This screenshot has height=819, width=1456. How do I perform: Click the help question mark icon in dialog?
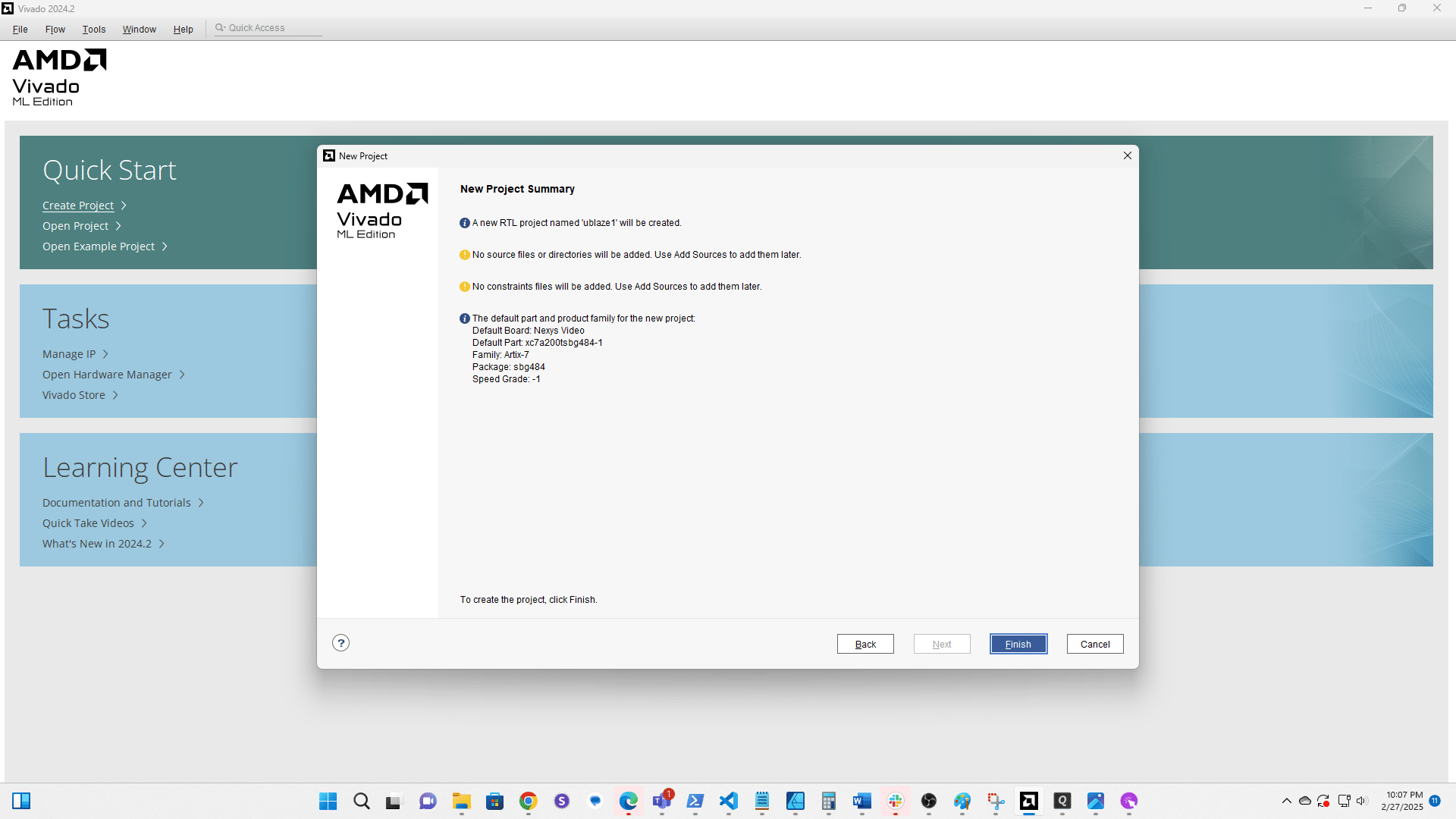341,643
